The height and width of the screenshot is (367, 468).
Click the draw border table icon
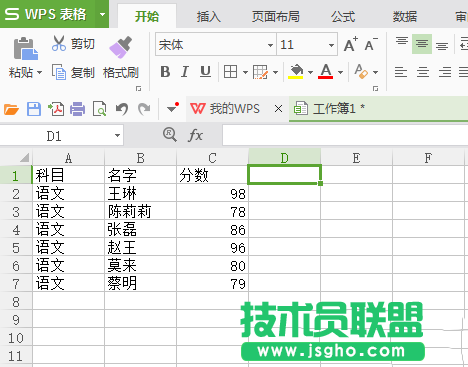click(260, 72)
